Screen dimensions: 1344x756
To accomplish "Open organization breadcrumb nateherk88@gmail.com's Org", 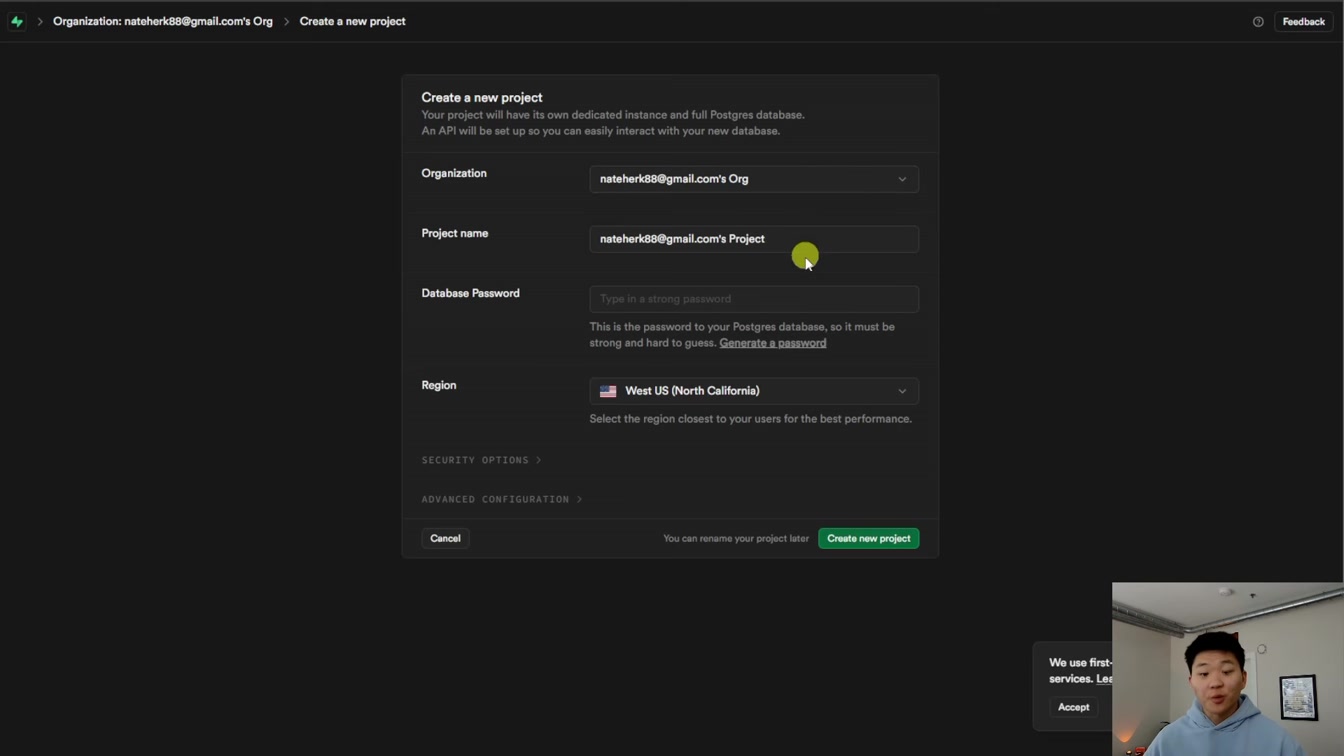I will [x=162, y=21].
